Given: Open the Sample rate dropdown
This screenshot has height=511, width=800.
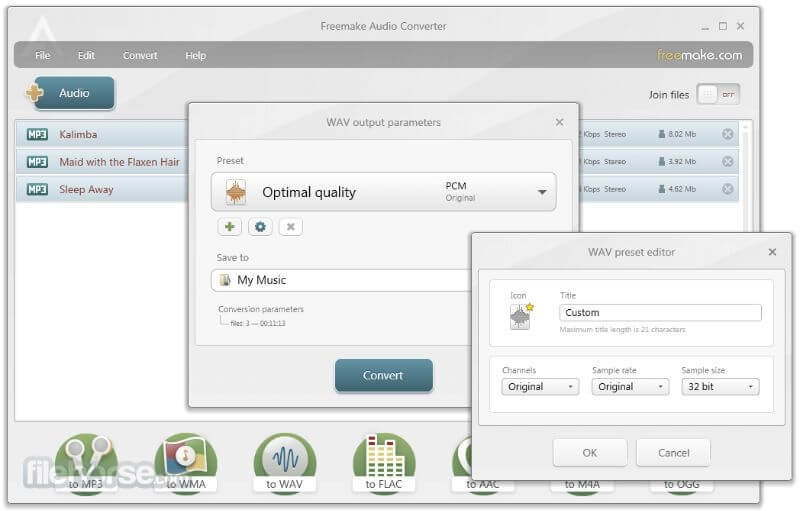Looking at the screenshot, I should click(630, 387).
